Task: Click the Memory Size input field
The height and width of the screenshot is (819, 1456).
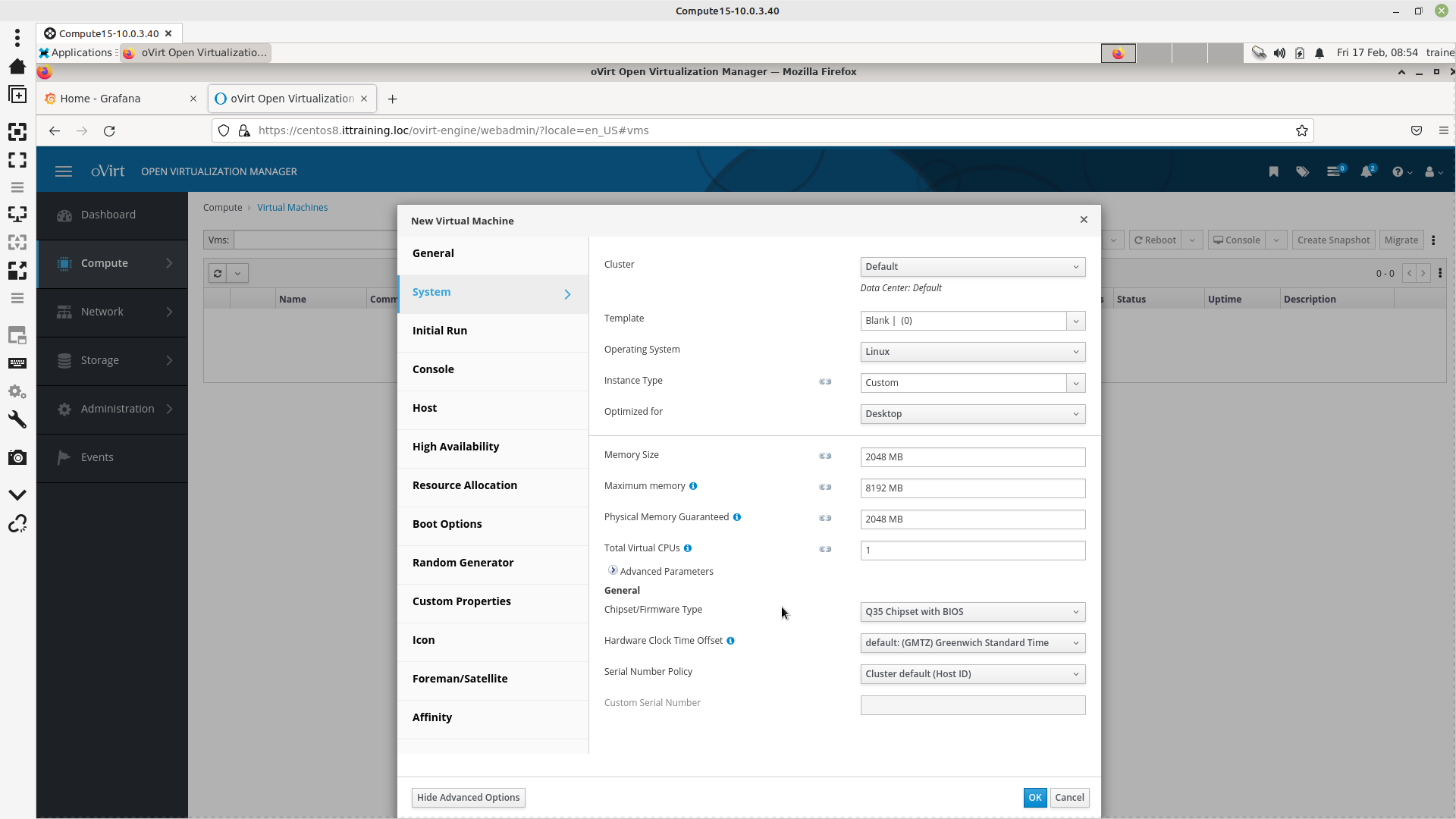Action: [x=972, y=457]
